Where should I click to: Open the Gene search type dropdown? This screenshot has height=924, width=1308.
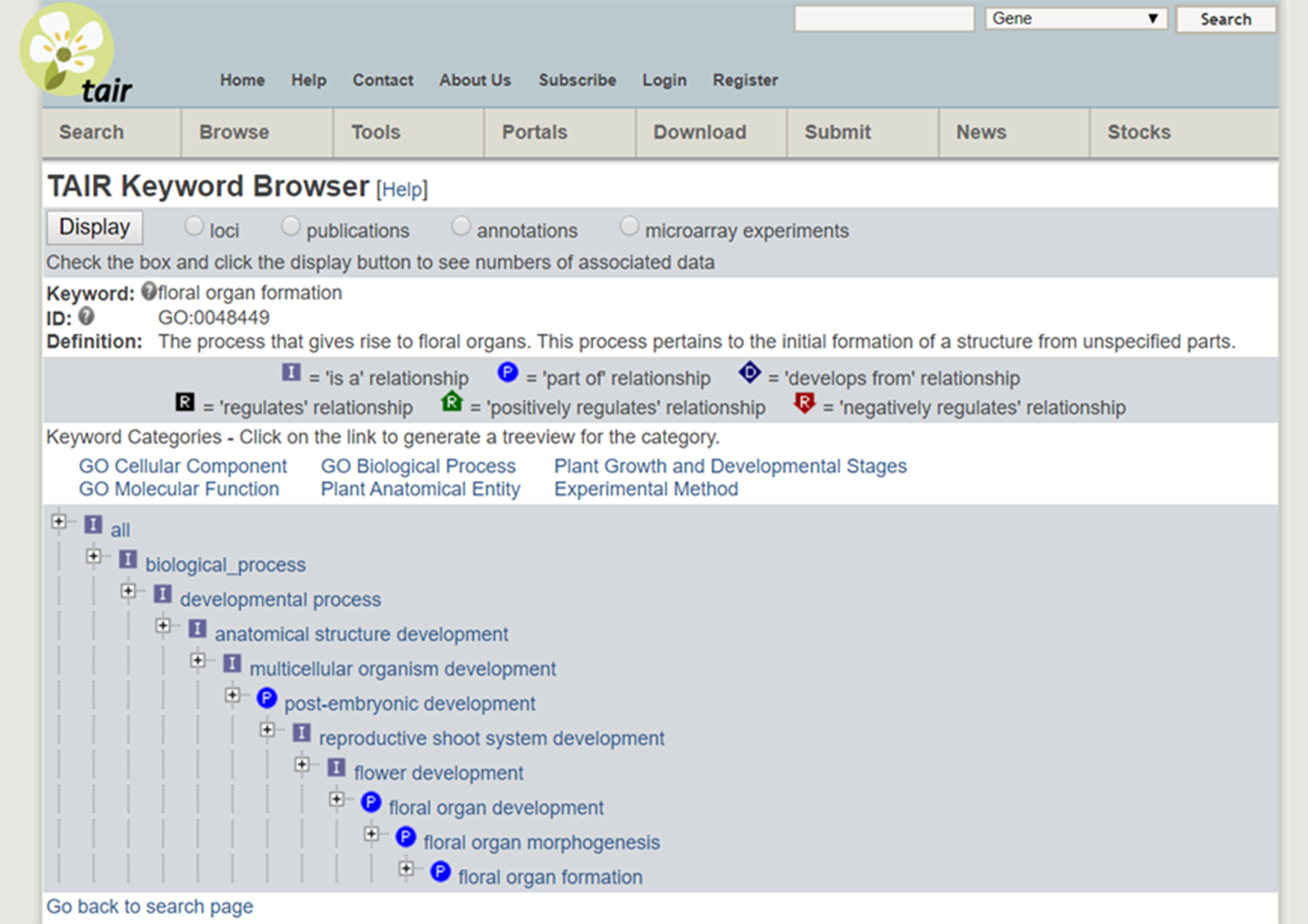point(1075,18)
